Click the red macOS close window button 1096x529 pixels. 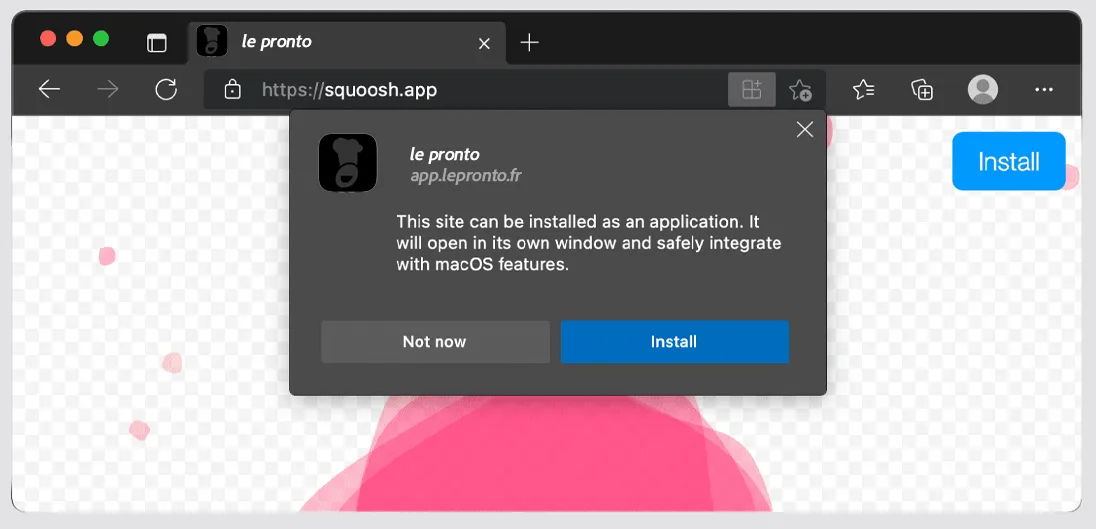click(48, 38)
